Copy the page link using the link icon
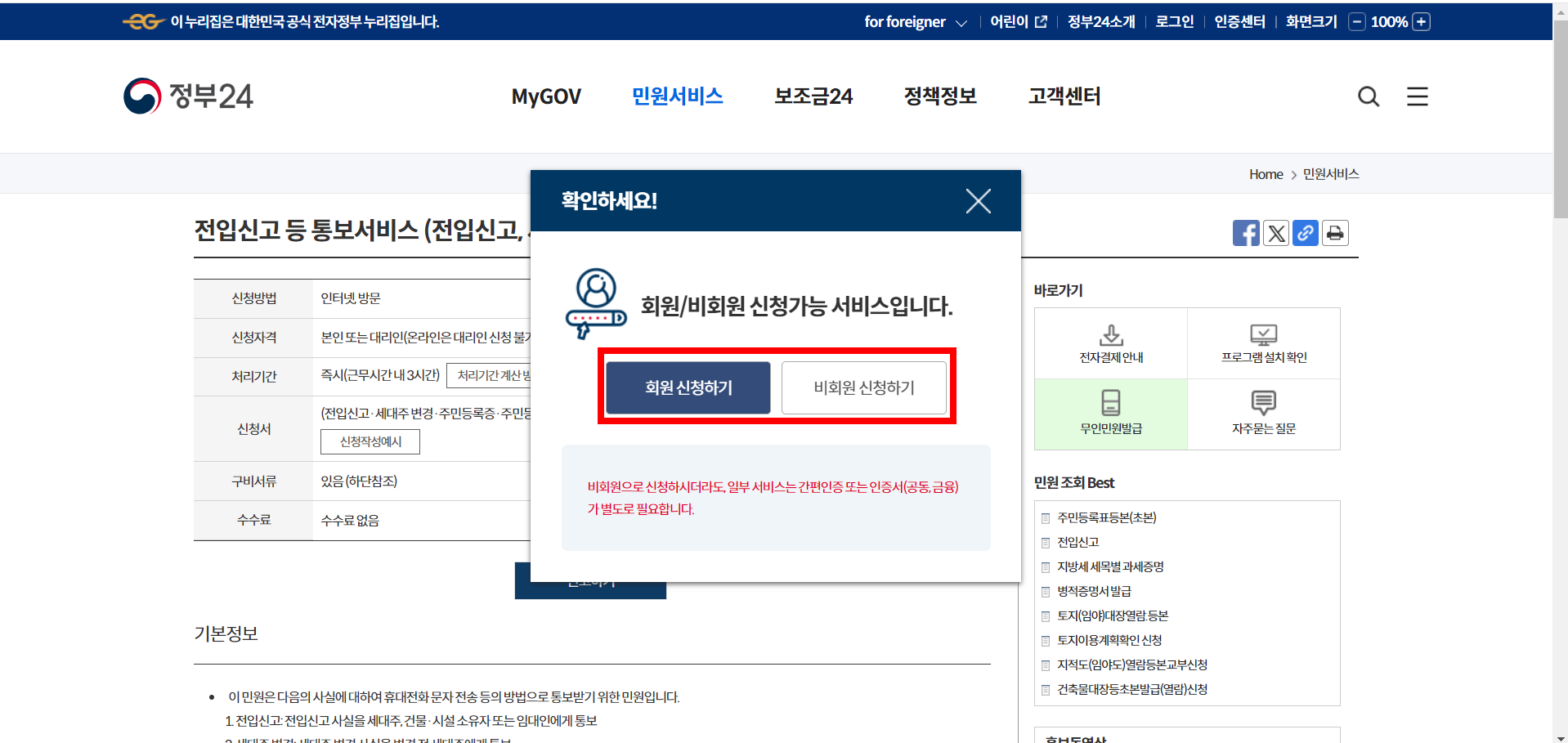Screen dimensions: 1568x743 click(x=1305, y=233)
